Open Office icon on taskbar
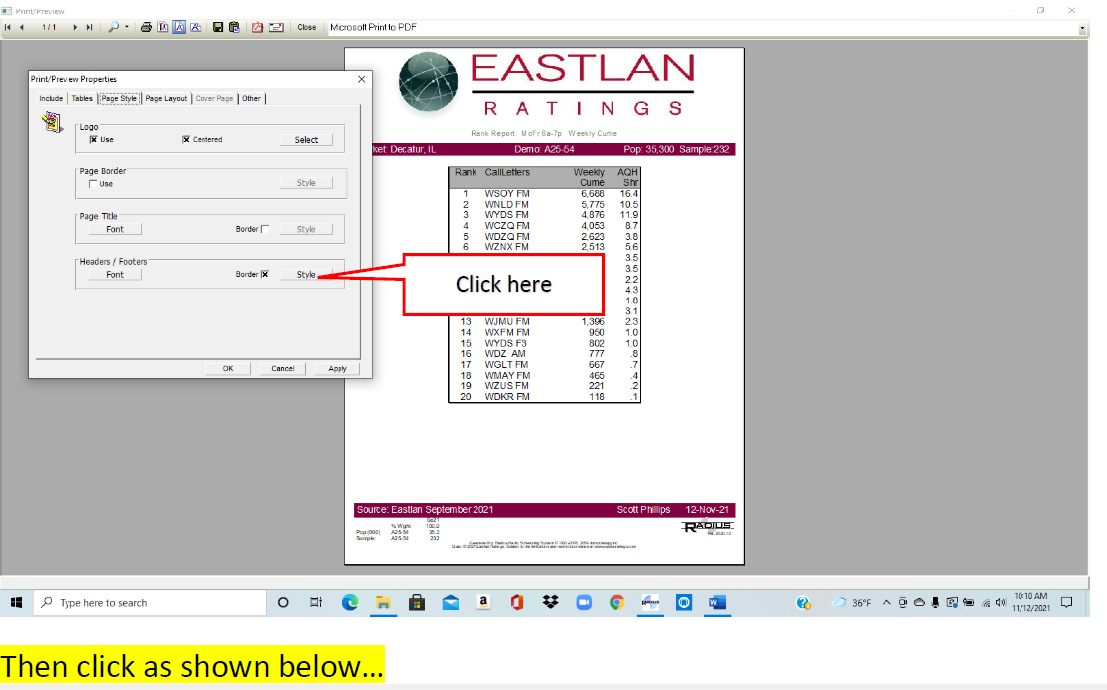This screenshot has width=1107, height=690. 517,602
